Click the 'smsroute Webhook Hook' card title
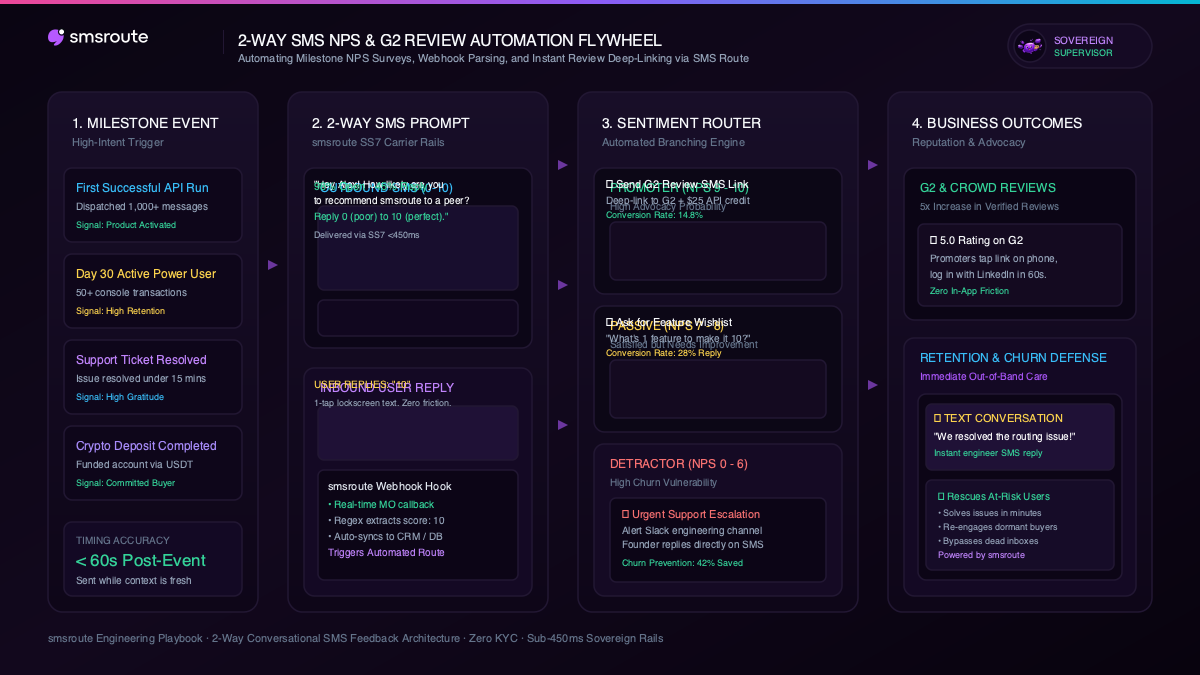Screen dimensions: 1200x675 click(390, 487)
